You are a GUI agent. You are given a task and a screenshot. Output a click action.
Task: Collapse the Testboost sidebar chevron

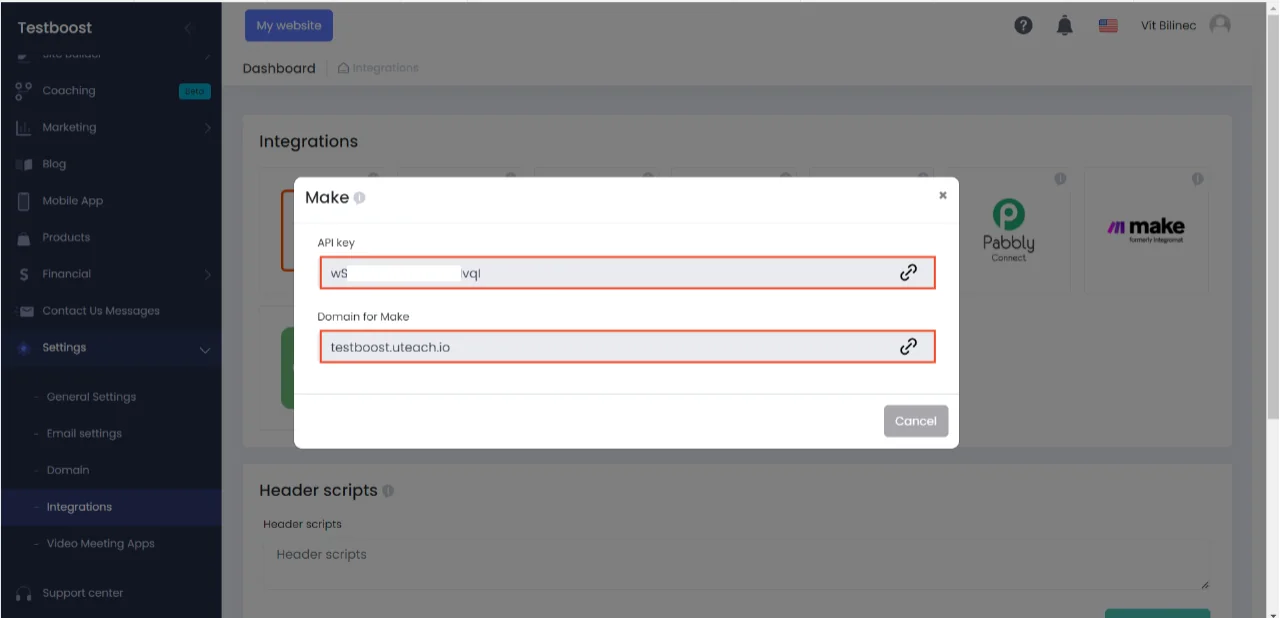pos(188,28)
